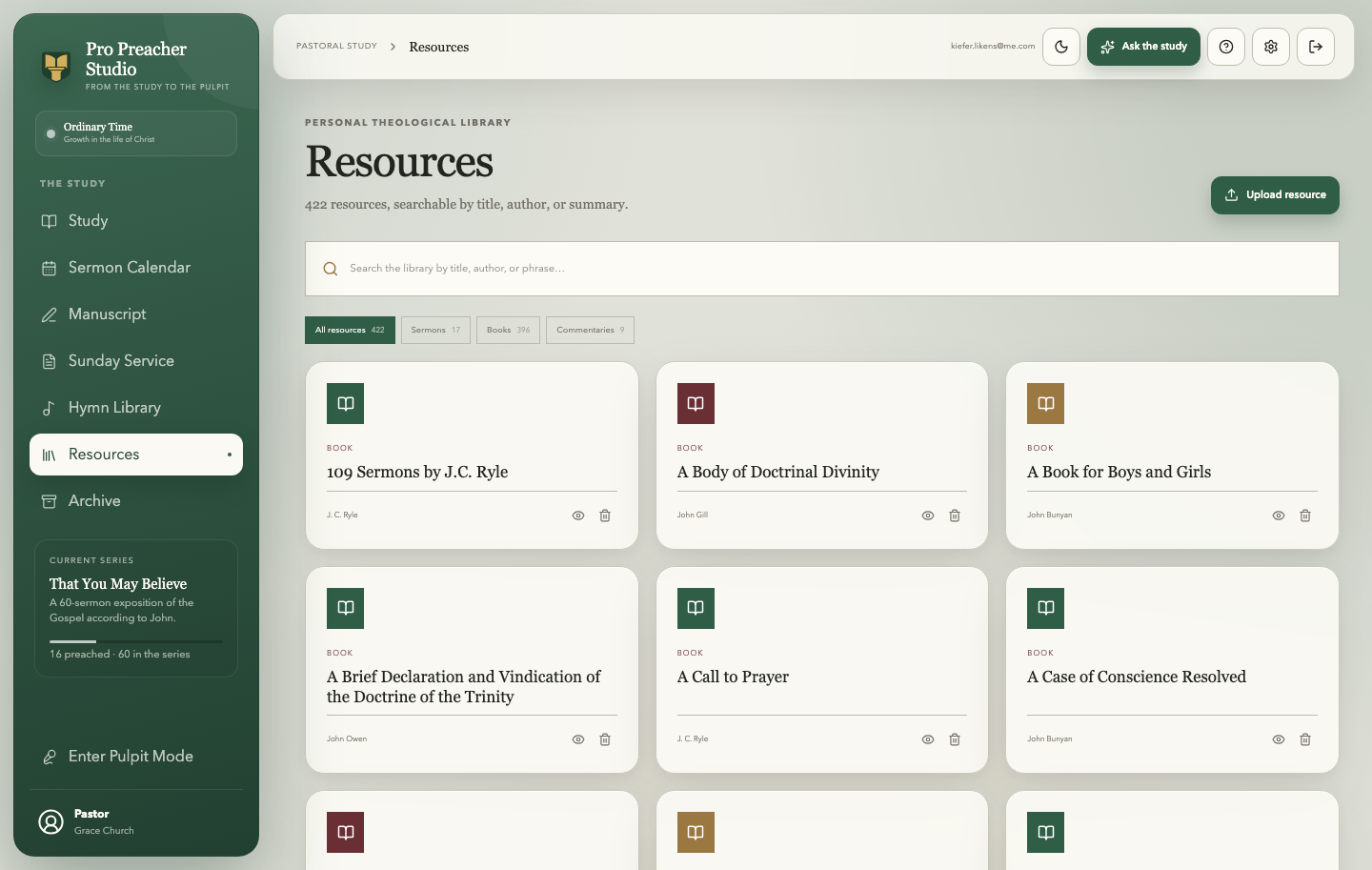Delete A Call to Prayer
This screenshot has height=870, width=1372.
(x=955, y=739)
